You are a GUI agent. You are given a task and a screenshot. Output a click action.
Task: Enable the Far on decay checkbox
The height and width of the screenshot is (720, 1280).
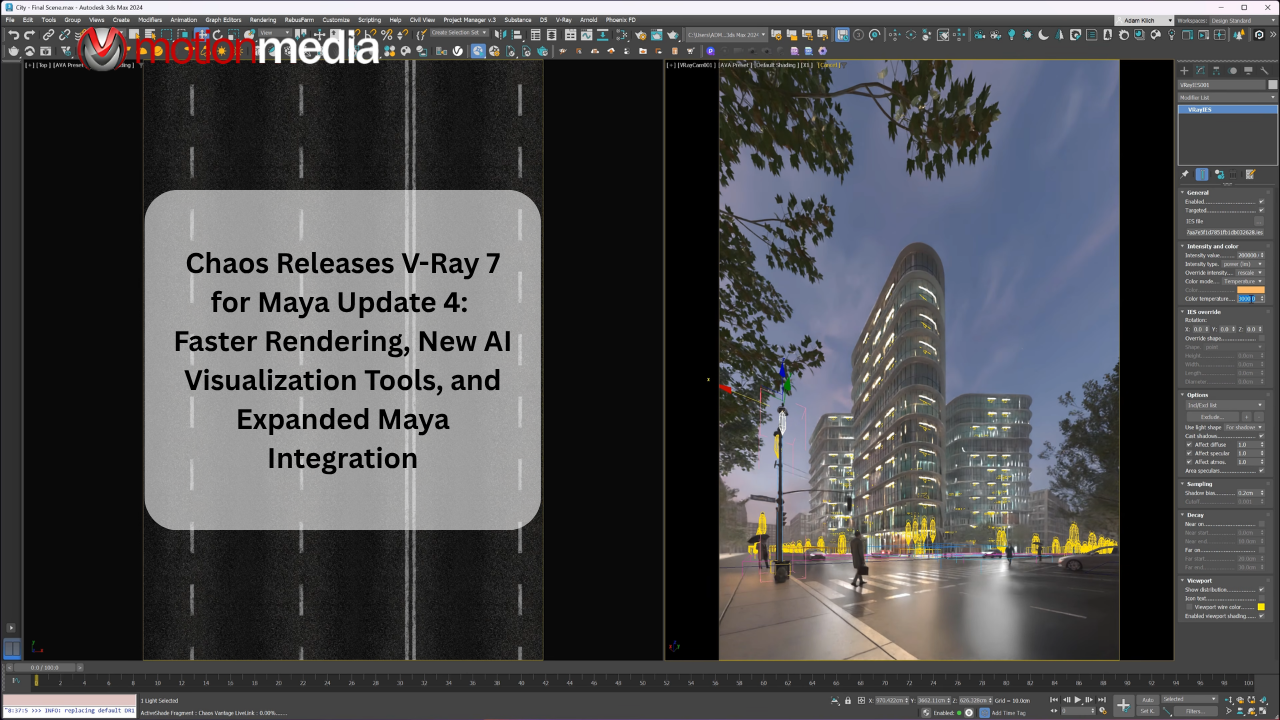click(1261, 550)
